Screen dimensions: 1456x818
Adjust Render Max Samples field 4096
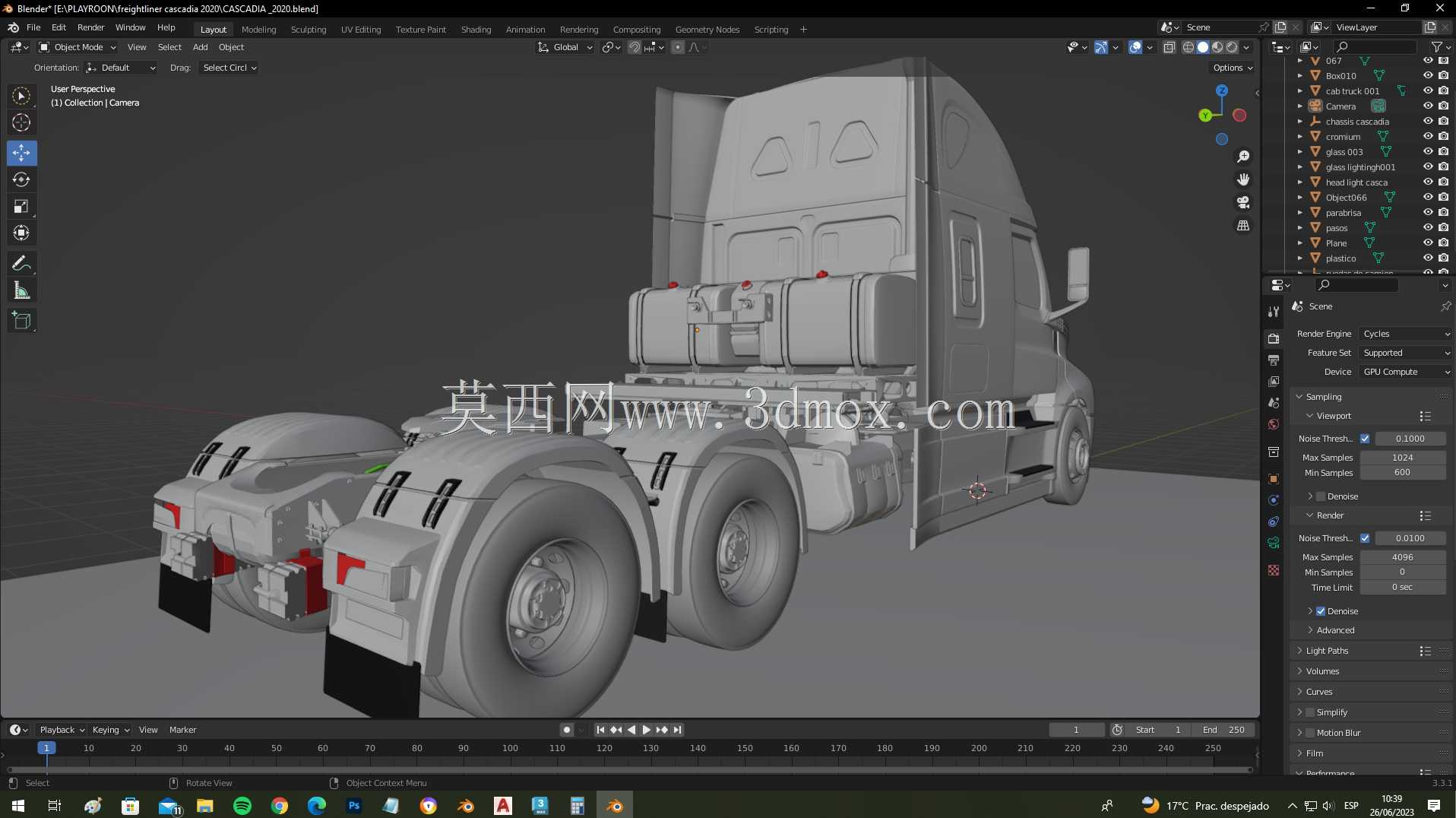pyautogui.click(x=1402, y=557)
